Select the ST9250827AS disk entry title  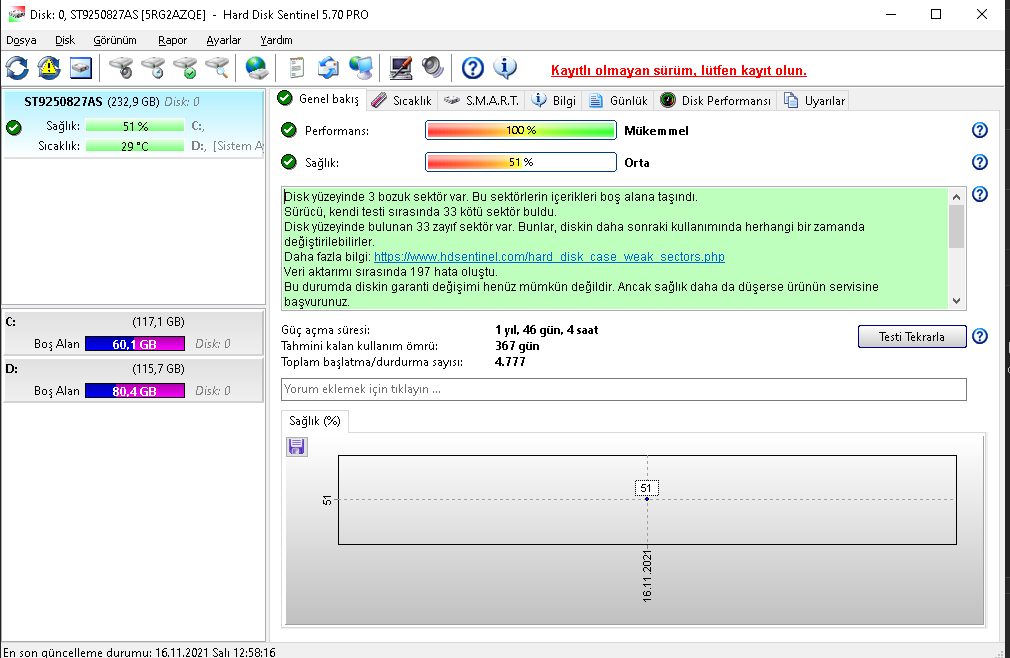(x=63, y=102)
